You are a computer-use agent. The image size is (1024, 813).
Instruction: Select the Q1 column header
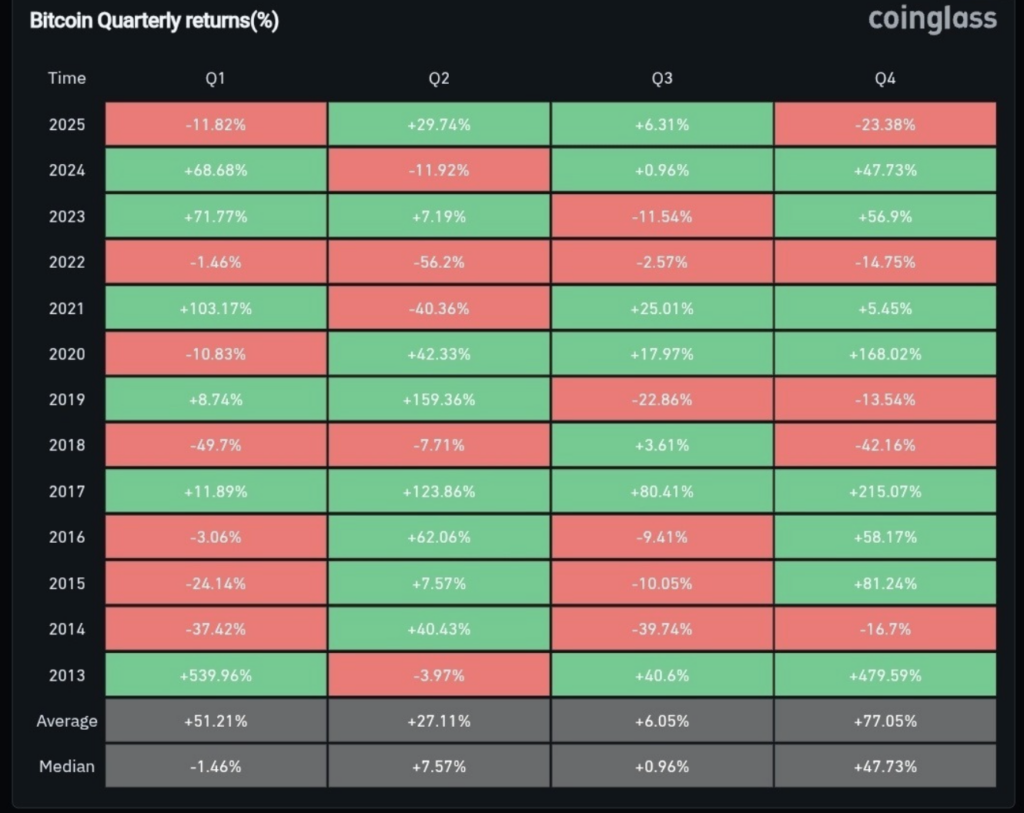click(216, 78)
